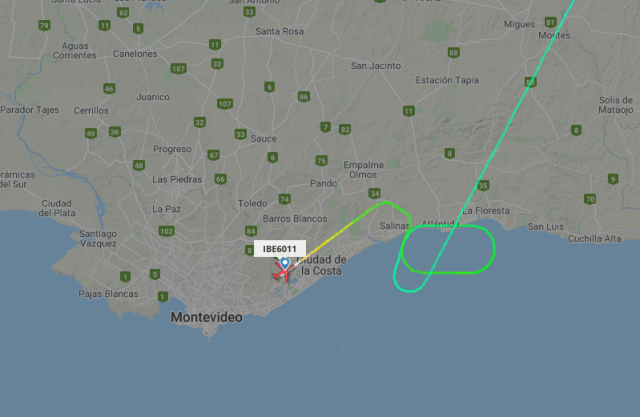Click route 34 shield near Empalme Olmos
The width and height of the screenshot is (640, 417).
(374, 193)
